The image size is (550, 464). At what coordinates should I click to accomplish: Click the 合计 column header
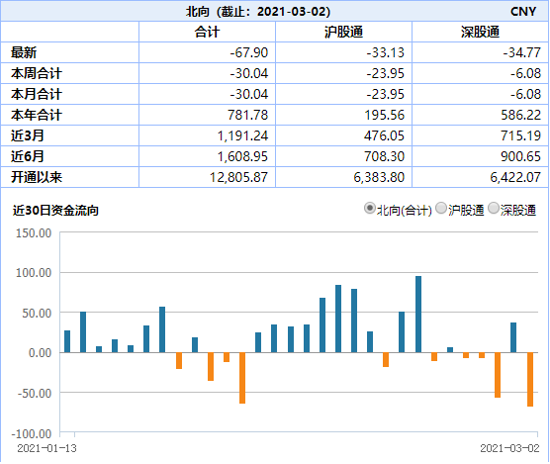(x=207, y=32)
